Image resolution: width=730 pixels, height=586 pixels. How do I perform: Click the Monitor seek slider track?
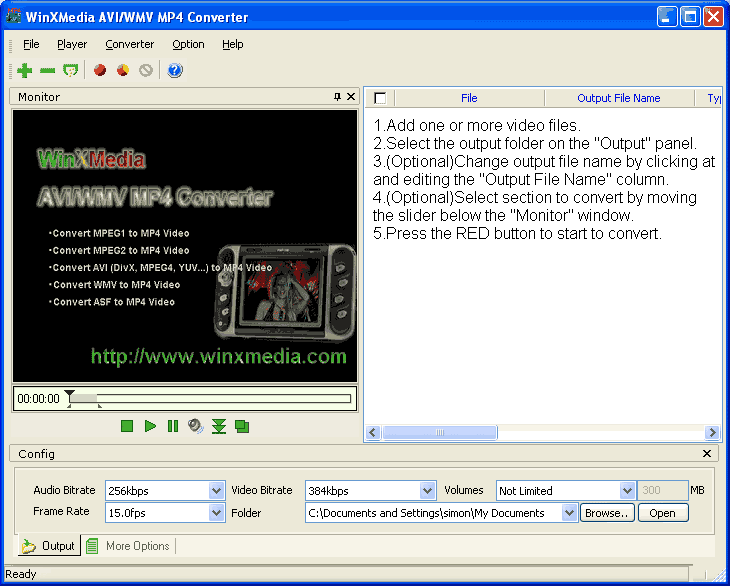point(210,398)
